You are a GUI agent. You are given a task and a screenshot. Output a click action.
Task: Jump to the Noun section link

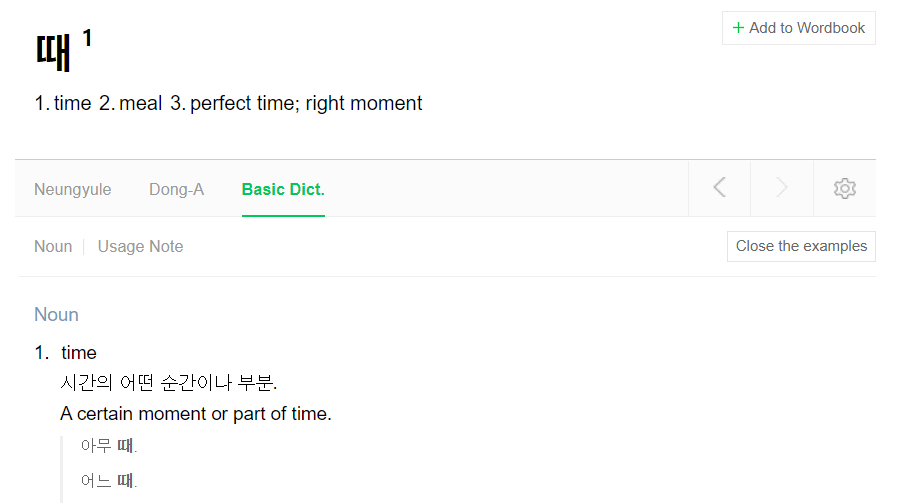click(x=53, y=246)
